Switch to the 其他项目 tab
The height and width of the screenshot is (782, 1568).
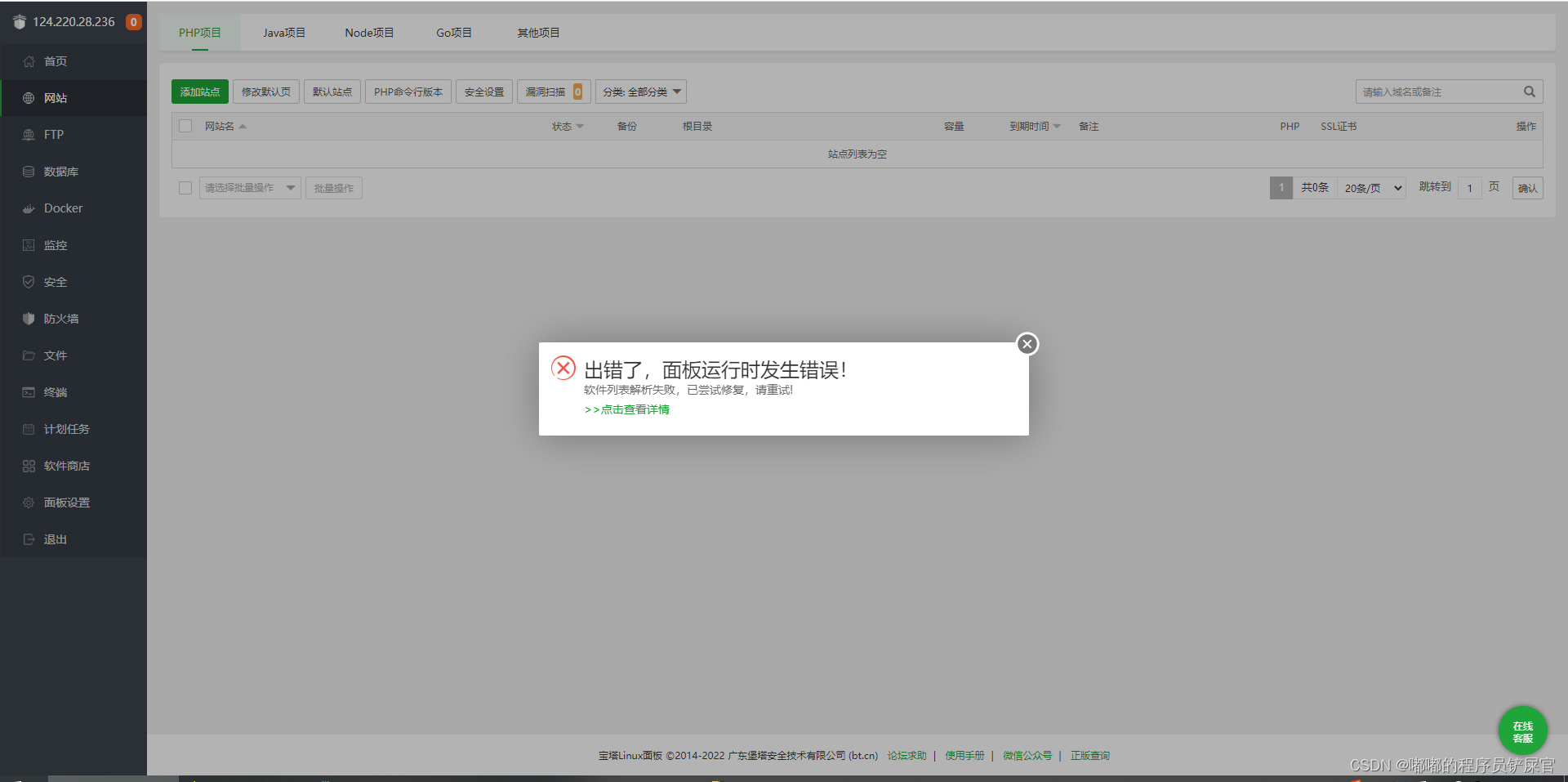point(538,33)
